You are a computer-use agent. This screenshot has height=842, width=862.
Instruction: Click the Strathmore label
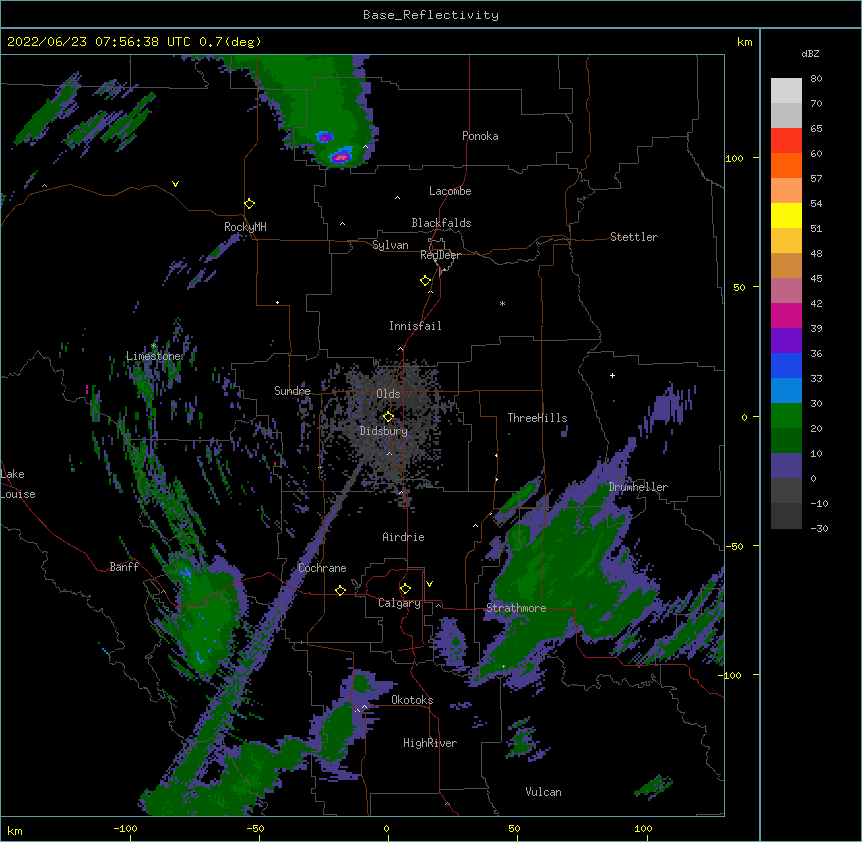(516, 608)
